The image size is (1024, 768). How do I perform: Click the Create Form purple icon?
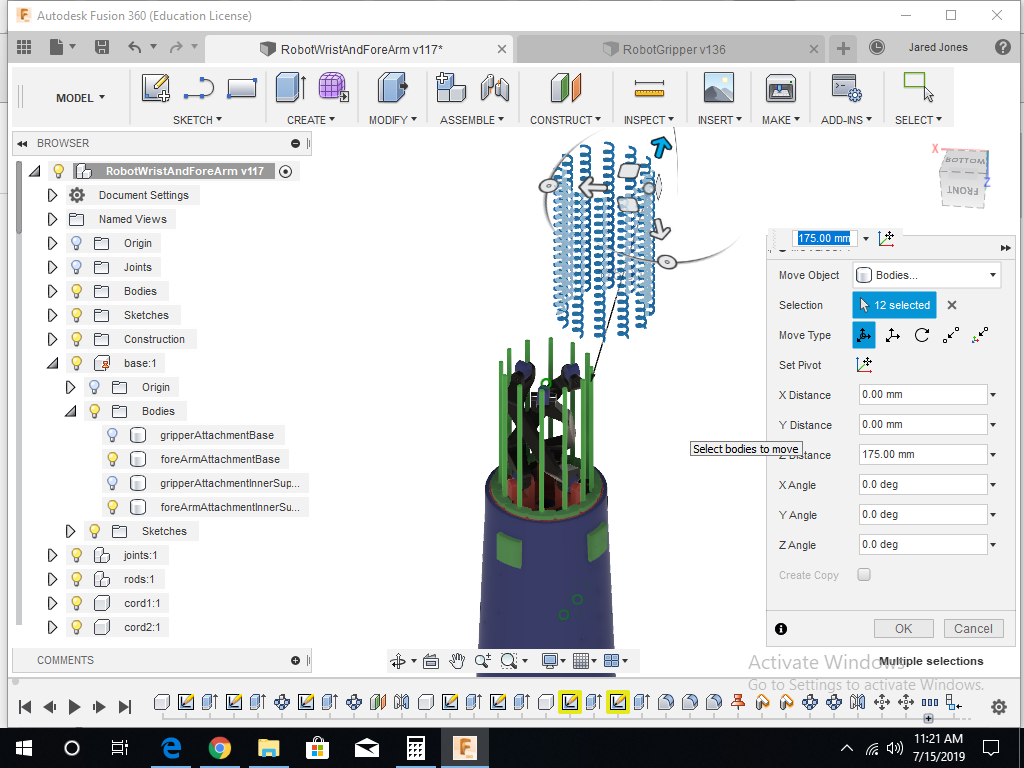point(333,88)
